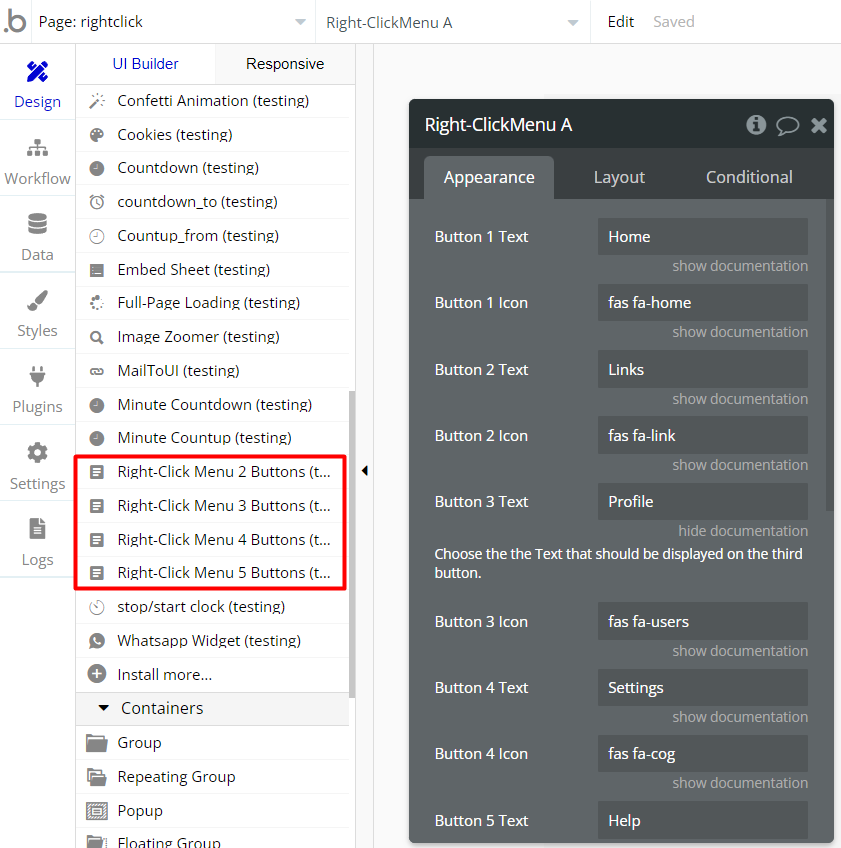
Task: Select Right-Click Menu 3 Buttons element
Action: pyautogui.click(x=210, y=505)
